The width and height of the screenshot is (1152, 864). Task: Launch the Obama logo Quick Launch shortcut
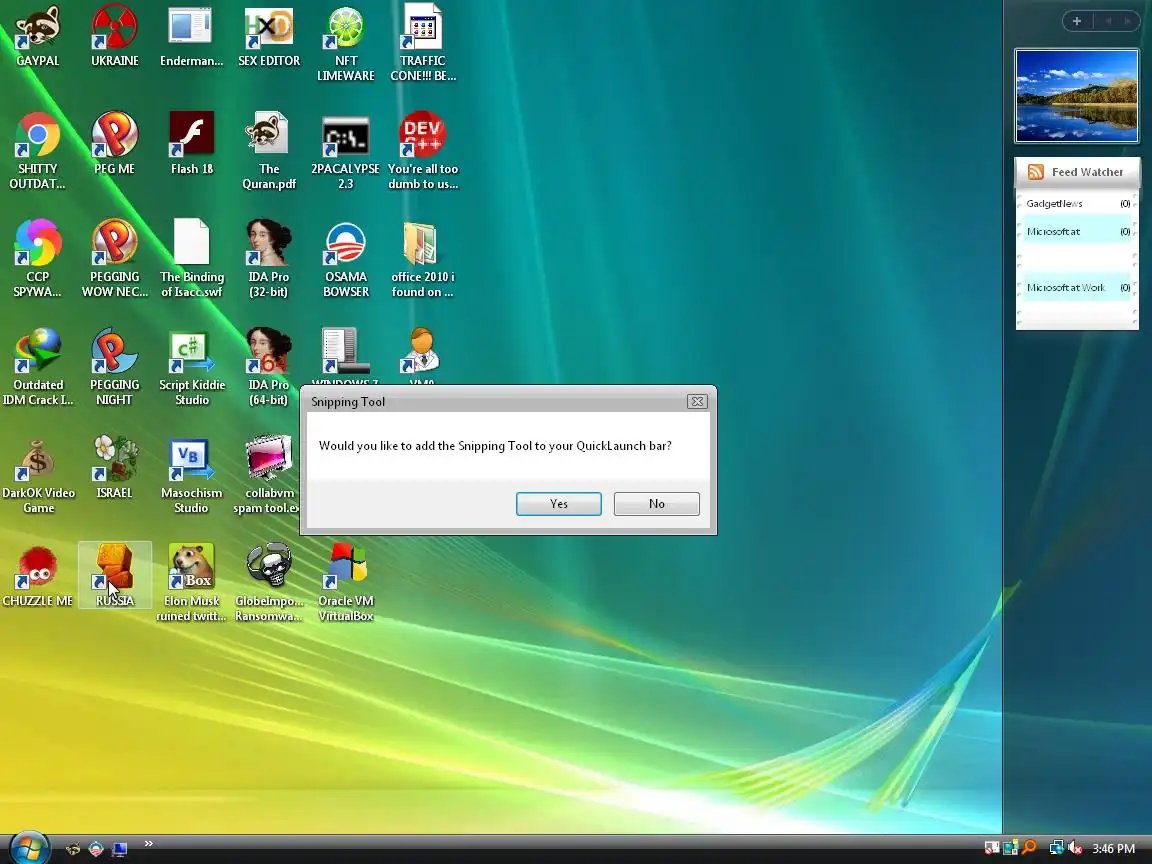coord(96,849)
